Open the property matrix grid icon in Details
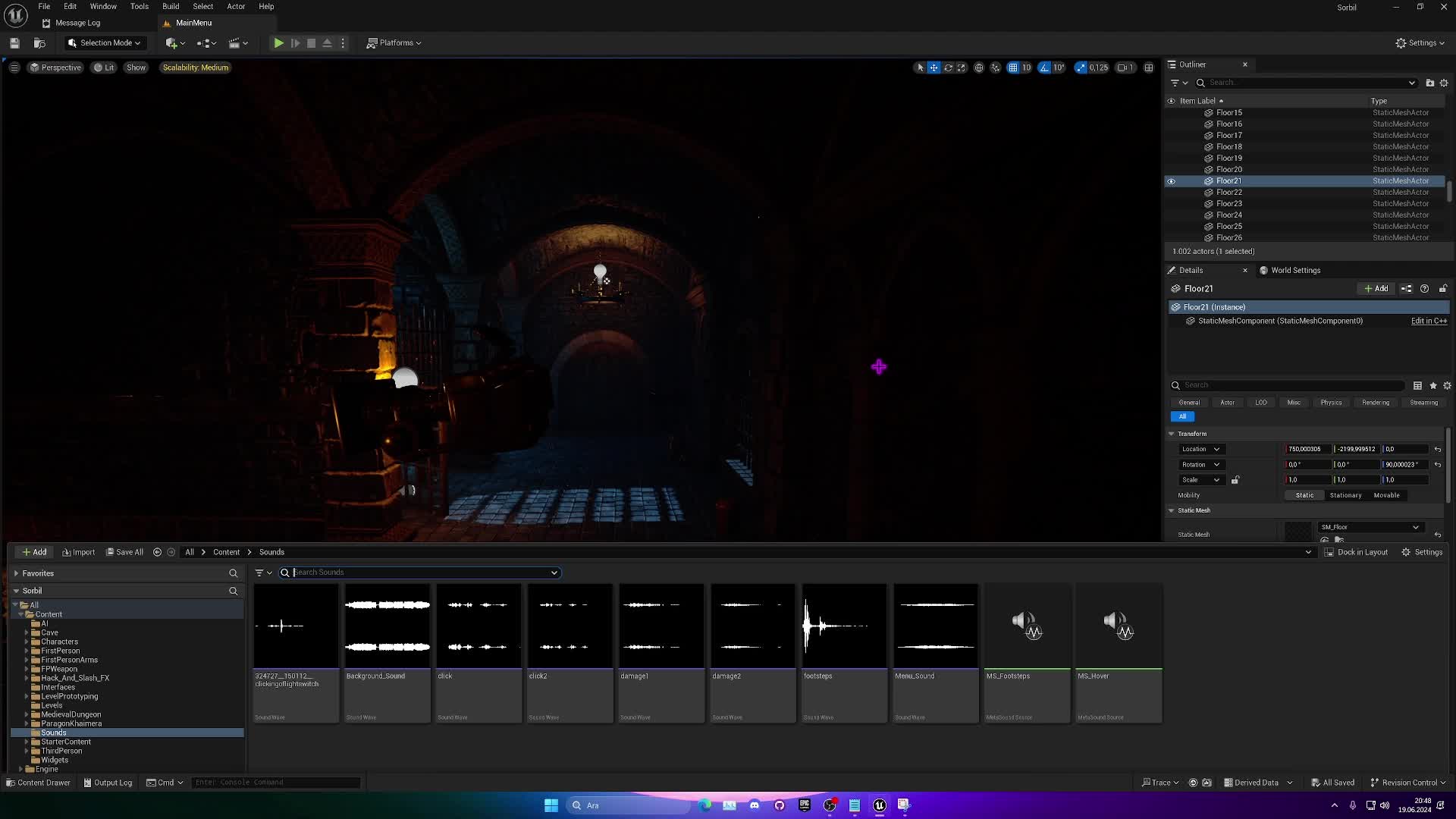 (x=1417, y=385)
